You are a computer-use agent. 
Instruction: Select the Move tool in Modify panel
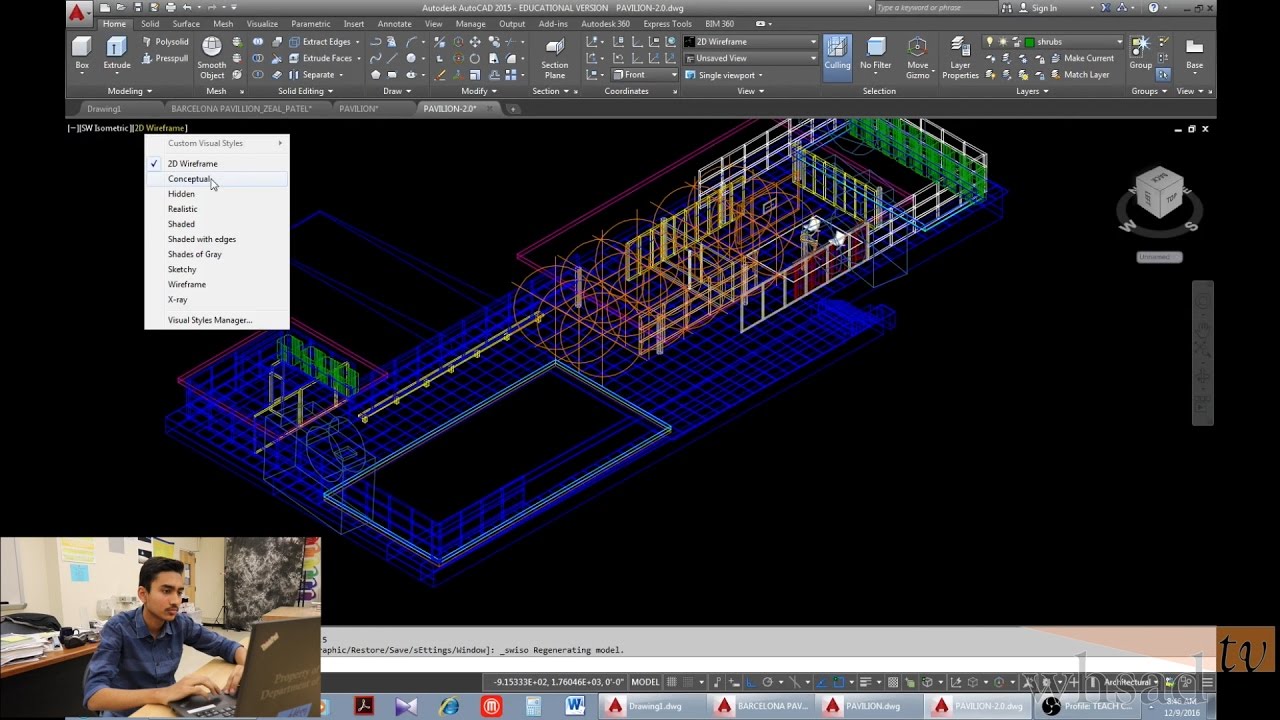(x=475, y=42)
